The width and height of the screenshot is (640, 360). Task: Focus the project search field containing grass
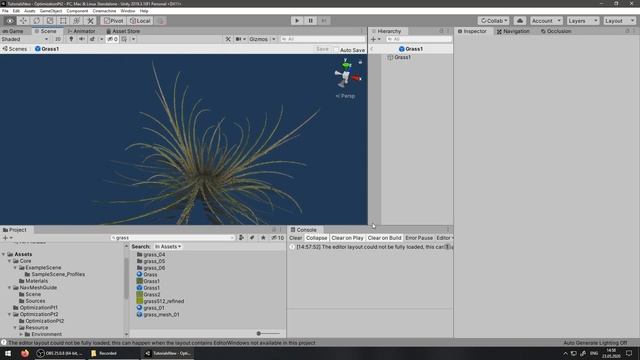(172, 238)
